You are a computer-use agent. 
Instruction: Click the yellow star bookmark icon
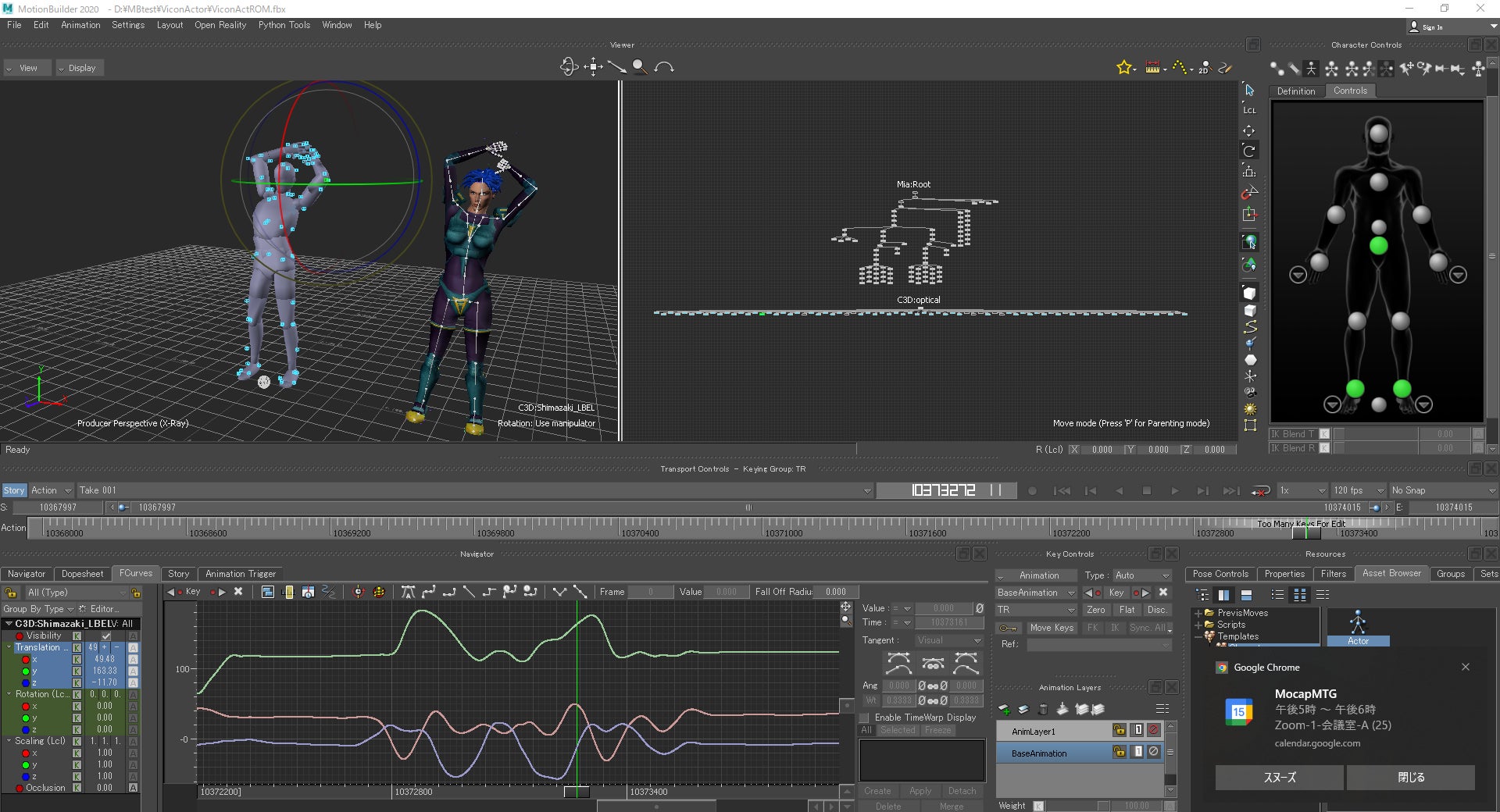pos(1123,68)
